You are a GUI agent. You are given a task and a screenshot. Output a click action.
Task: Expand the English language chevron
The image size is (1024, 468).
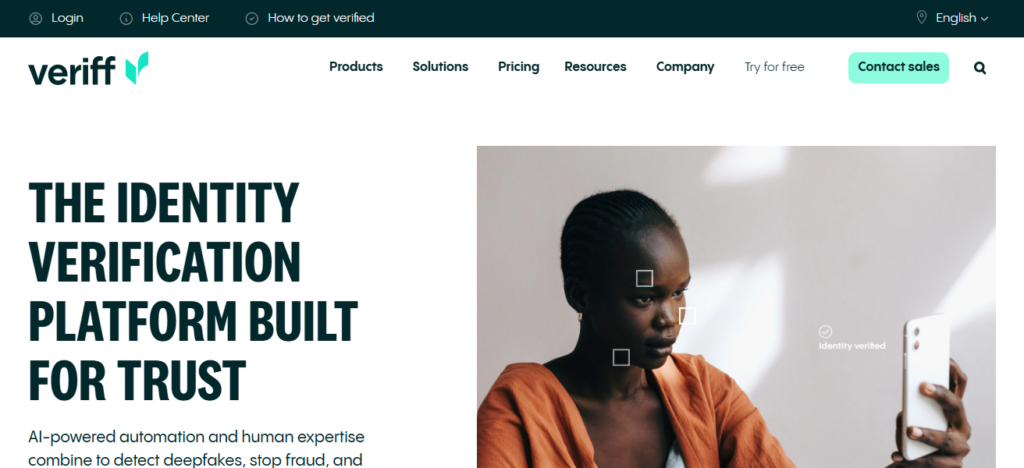click(984, 19)
